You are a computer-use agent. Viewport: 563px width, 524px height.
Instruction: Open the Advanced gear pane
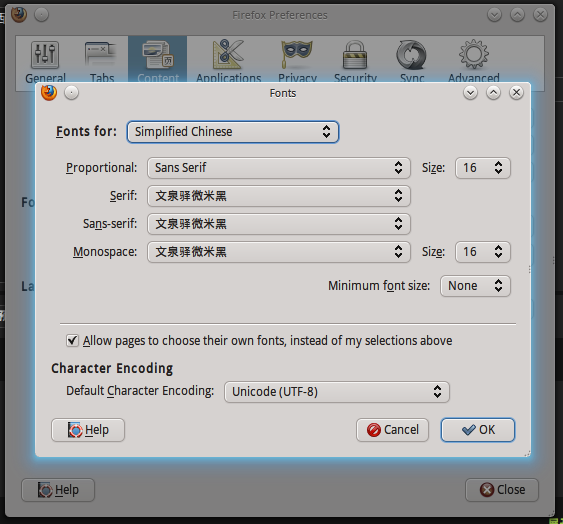point(474,61)
